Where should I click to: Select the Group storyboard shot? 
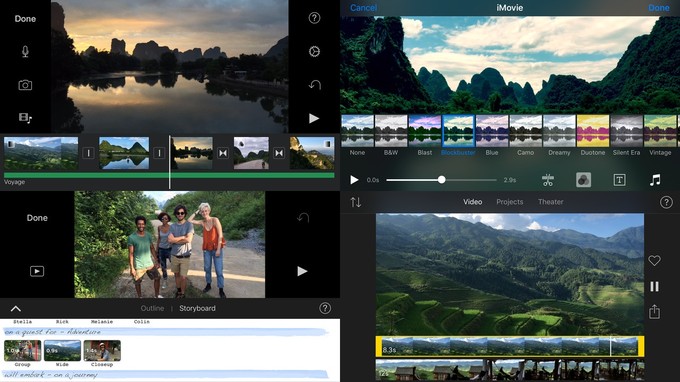tap(23, 351)
